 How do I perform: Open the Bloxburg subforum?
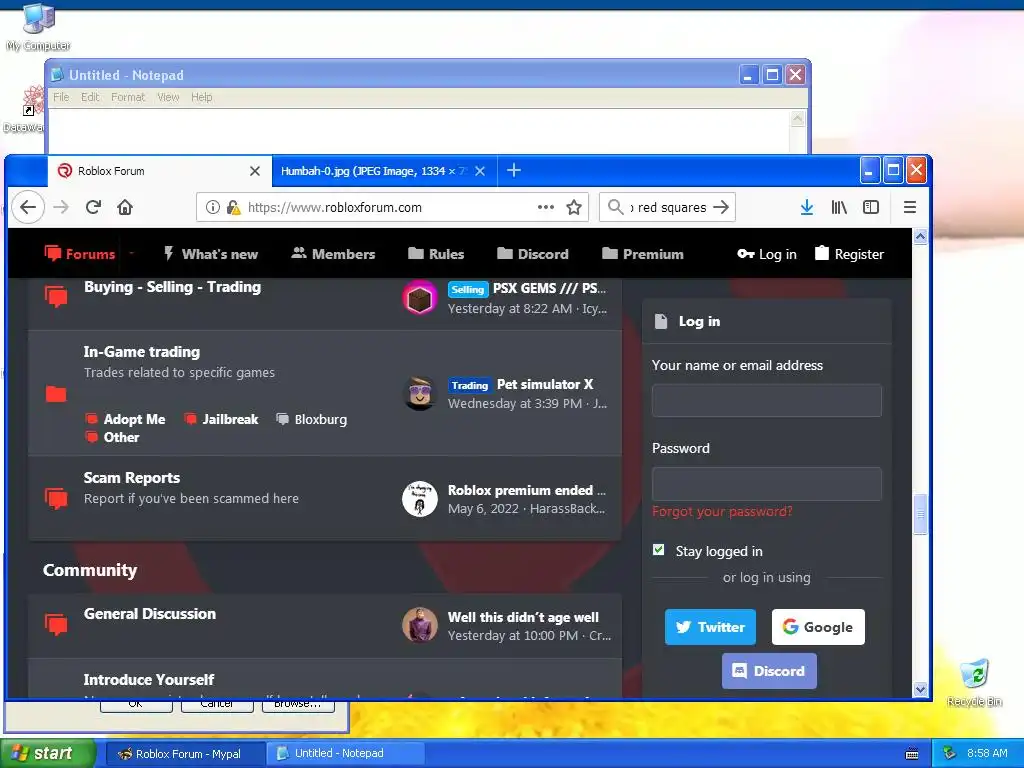pos(321,419)
